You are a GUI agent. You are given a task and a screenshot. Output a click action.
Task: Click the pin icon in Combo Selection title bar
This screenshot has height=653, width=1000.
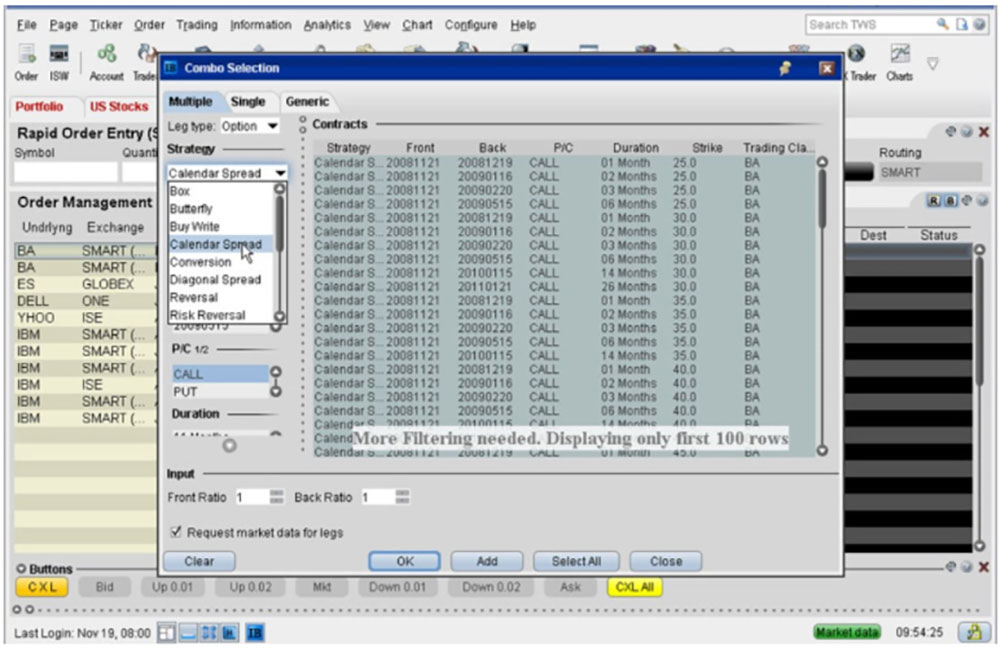(x=786, y=68)
